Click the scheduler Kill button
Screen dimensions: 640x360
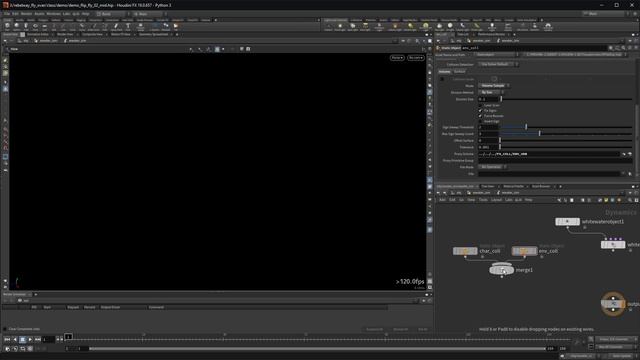pos(423,329)
